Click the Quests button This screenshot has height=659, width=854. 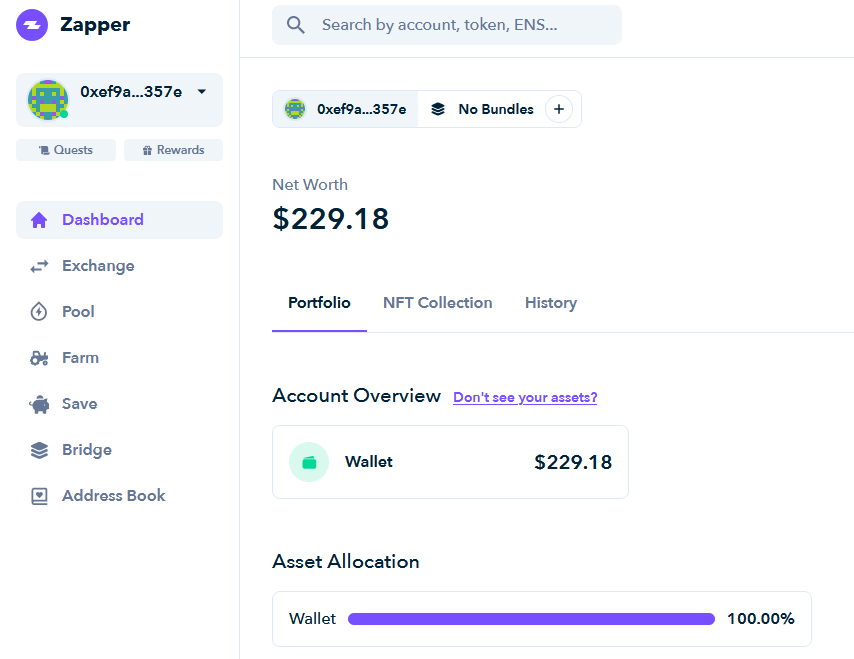65,149
